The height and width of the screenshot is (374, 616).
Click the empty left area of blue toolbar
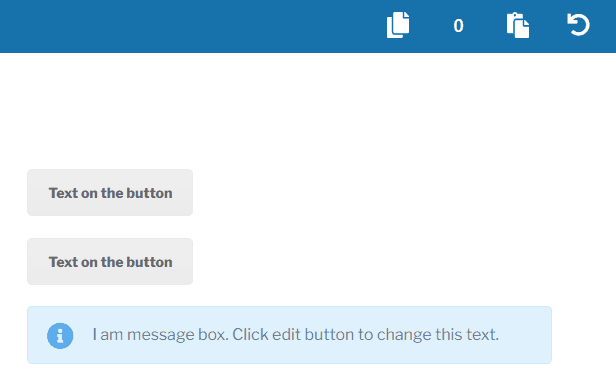[x=177, y=26]
